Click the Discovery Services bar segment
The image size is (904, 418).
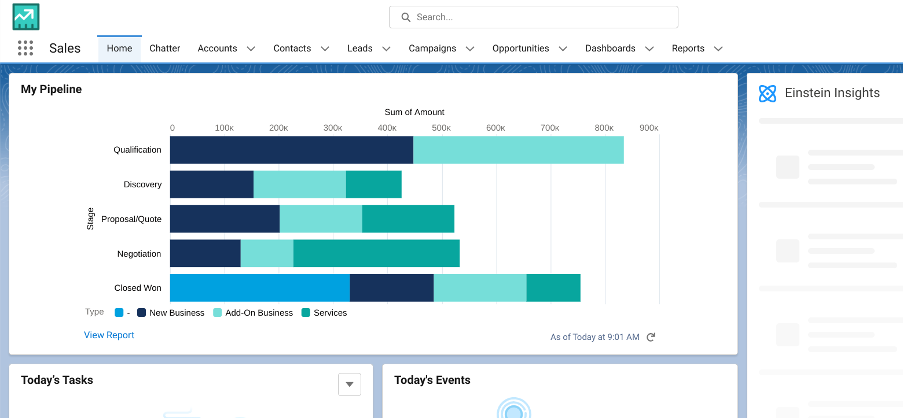[x=374, y=184]
